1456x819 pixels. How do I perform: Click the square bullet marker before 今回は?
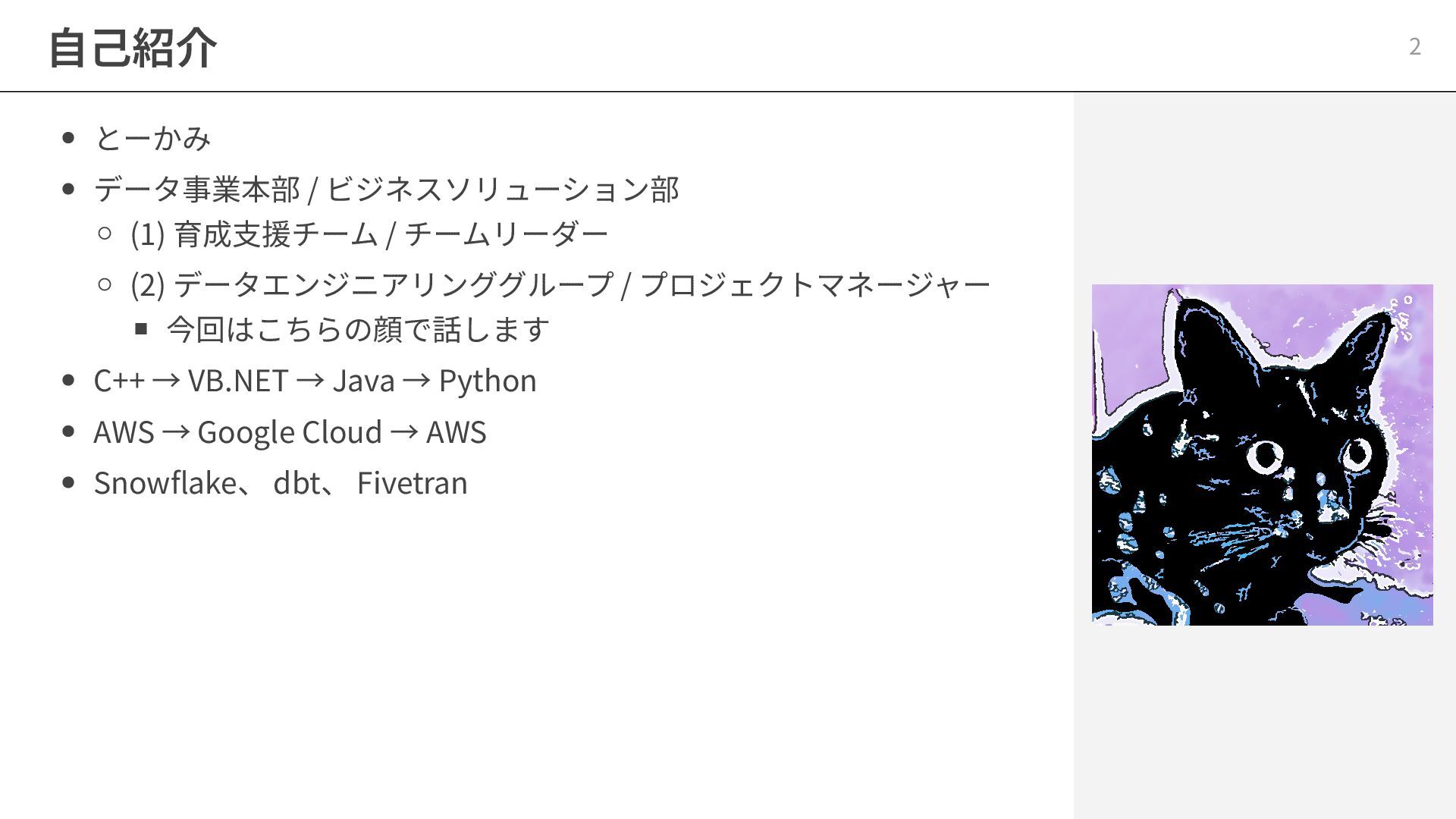tap(141, 328)
